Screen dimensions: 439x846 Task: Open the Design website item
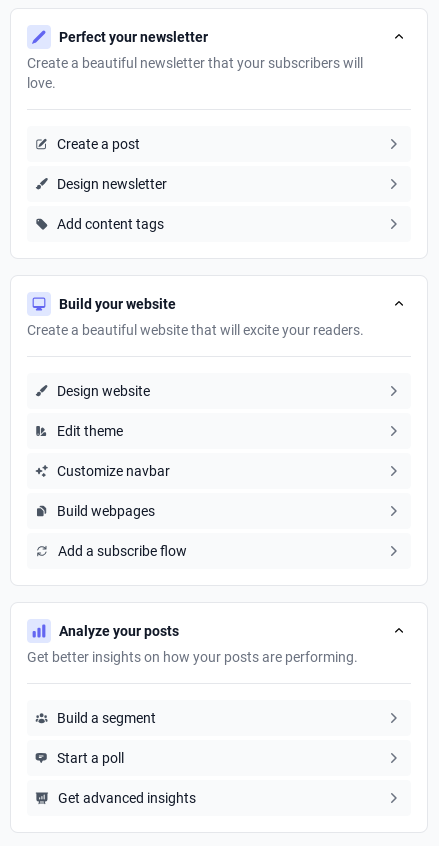click(x=219, y=391)
